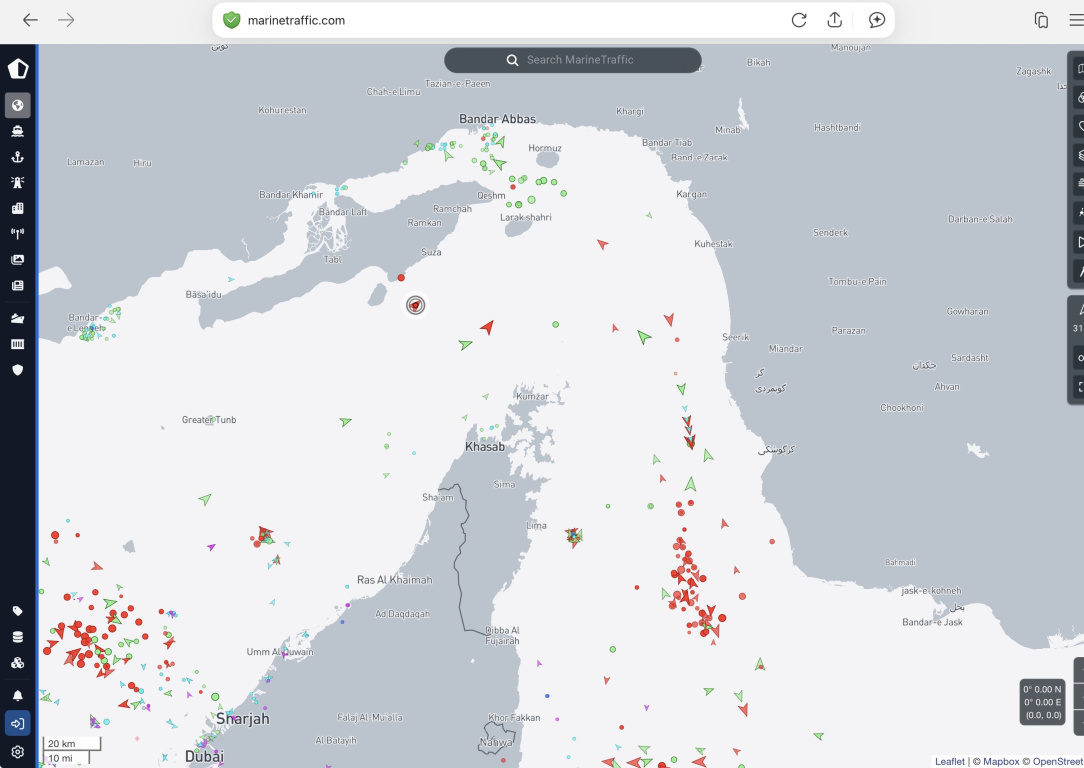Reload the page with refresh icon
The image size is (1084, 768).
pos(798,20)
